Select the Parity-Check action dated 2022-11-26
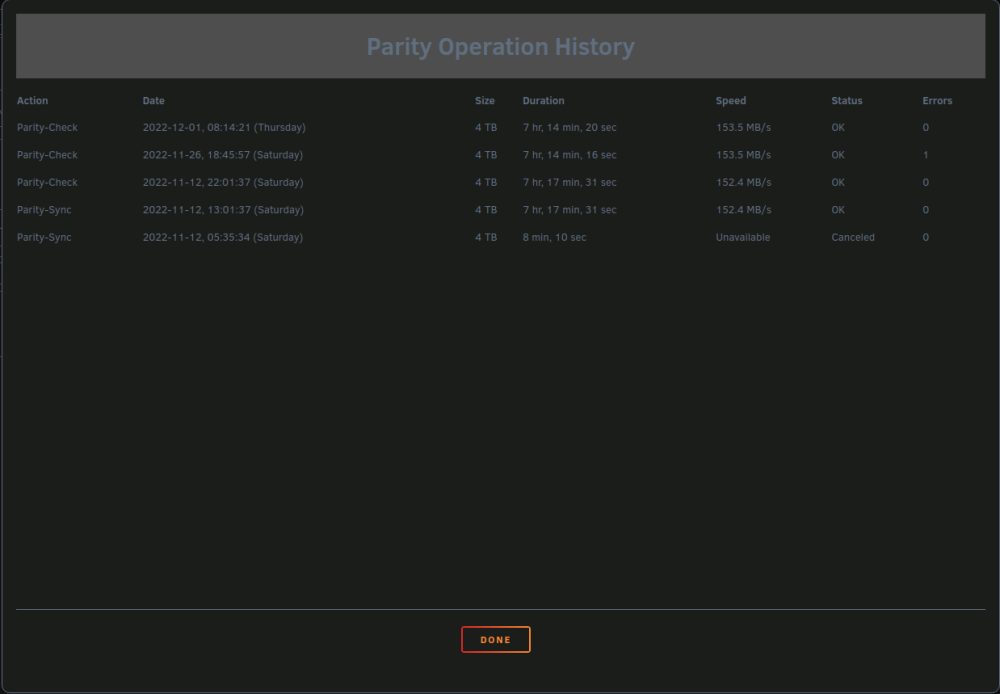The width and height of the screenshot is (1000, 694). (x=47, y=155)
